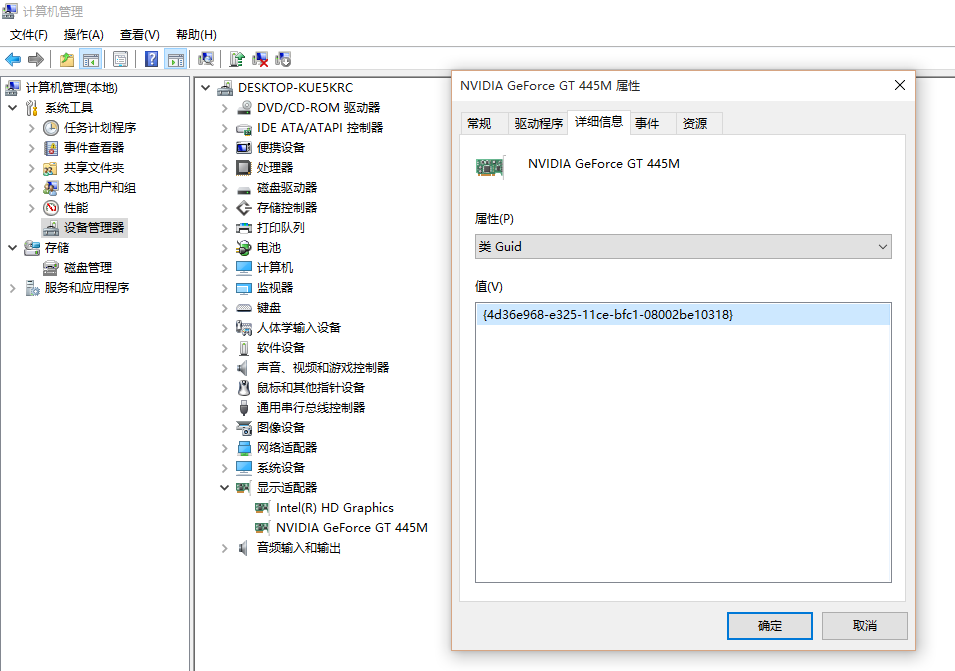Viewport: 955px width, 671px height.
Task: Select 计算机管理(本地) root node
Action: click(x=71, y=88)
